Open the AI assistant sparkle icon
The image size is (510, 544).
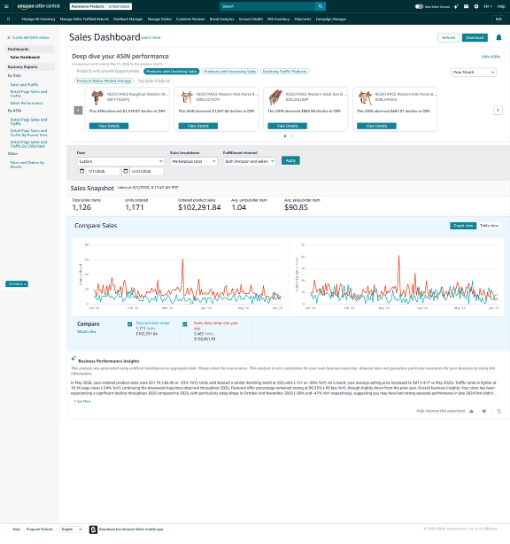(x=456, y=6)
